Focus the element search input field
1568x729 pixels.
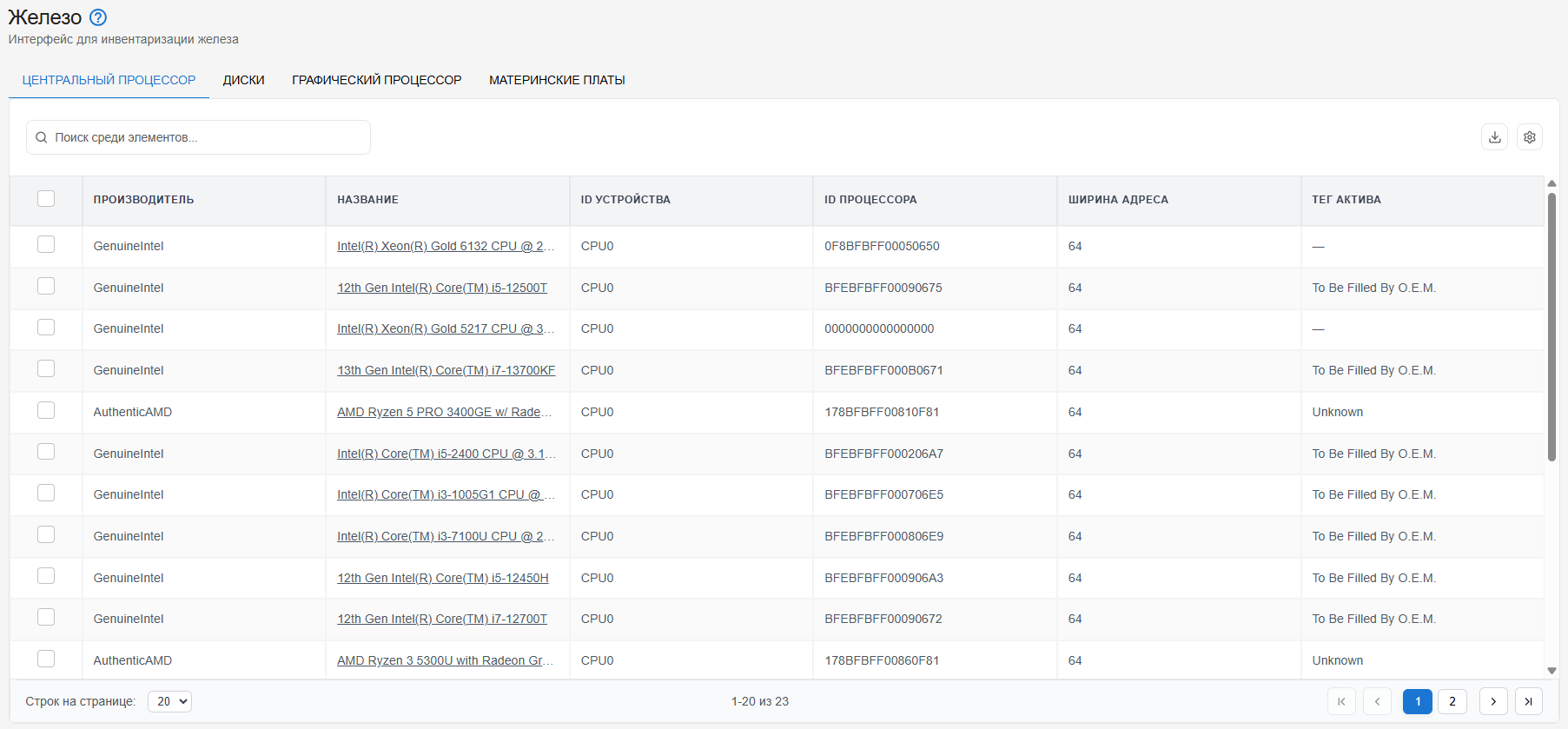tap(198, 137)
